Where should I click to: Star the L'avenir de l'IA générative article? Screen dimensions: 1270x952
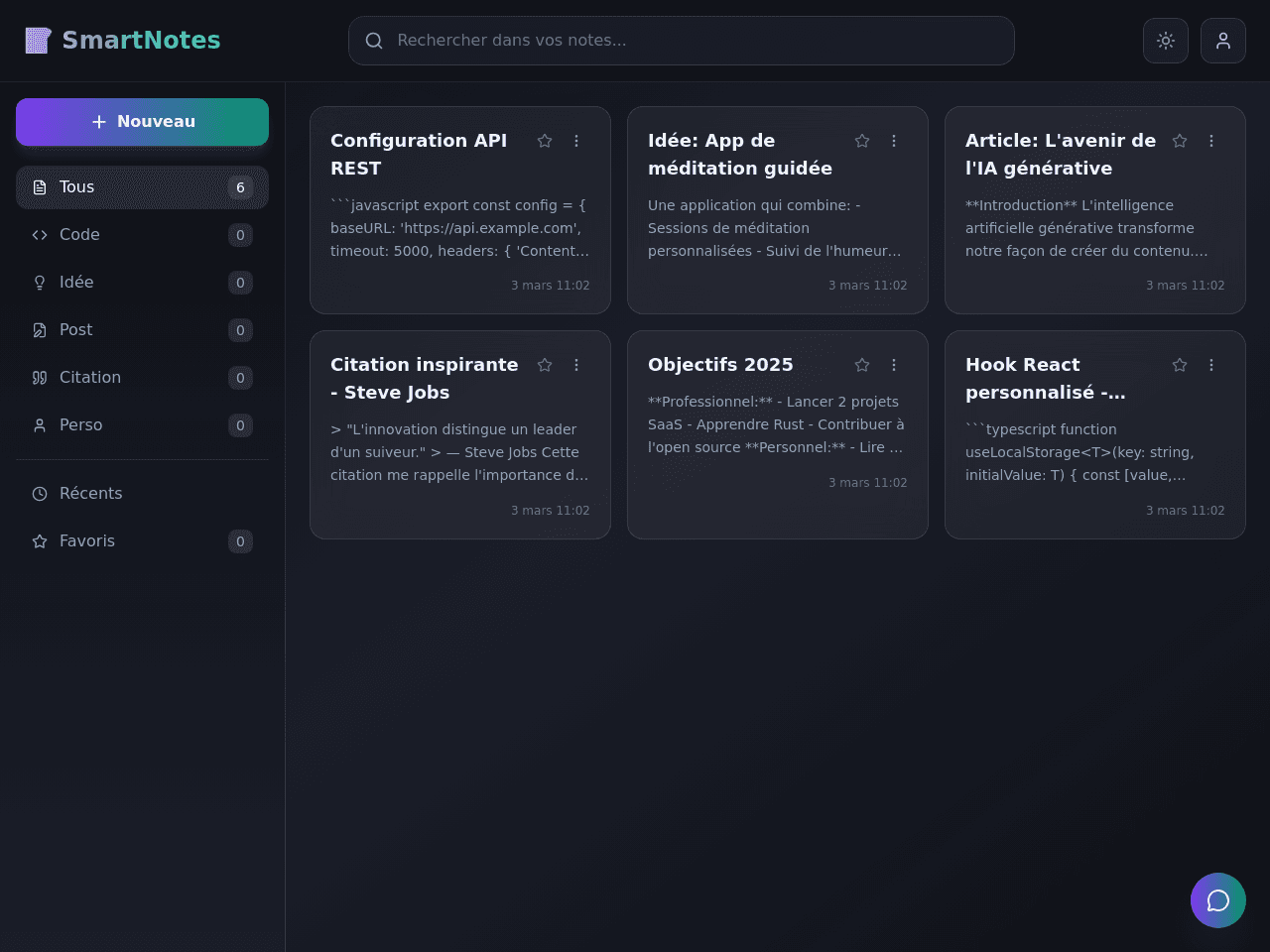[x=1180, y=141]
